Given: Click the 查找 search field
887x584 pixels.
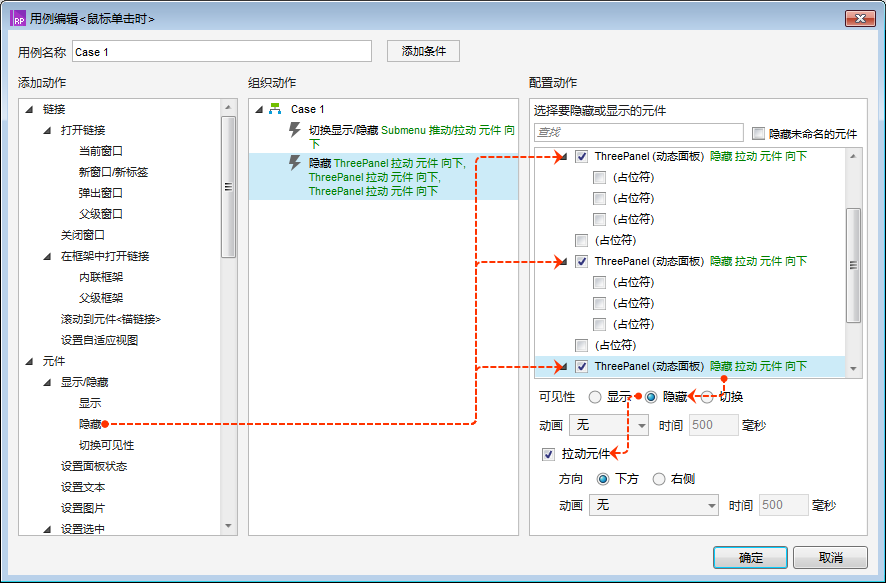Looking at the screenshot, I should tap(639, 133).
